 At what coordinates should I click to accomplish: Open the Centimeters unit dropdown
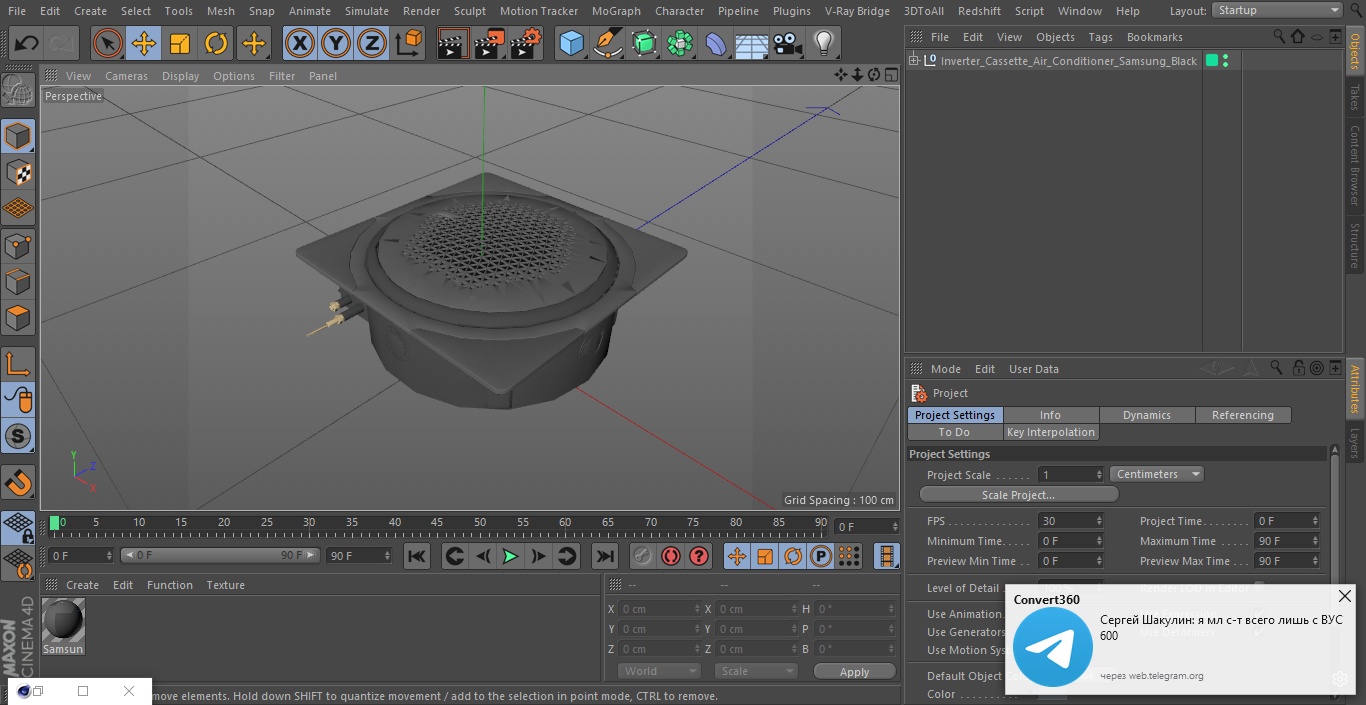1156,474
